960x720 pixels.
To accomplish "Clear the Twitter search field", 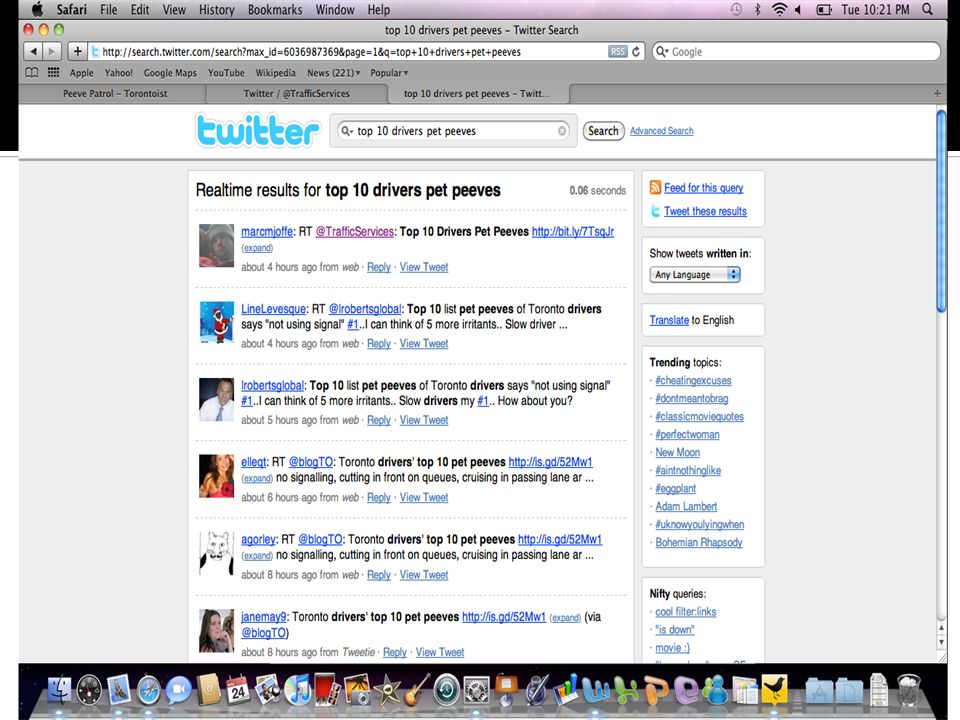I will [x=562, y=130].
